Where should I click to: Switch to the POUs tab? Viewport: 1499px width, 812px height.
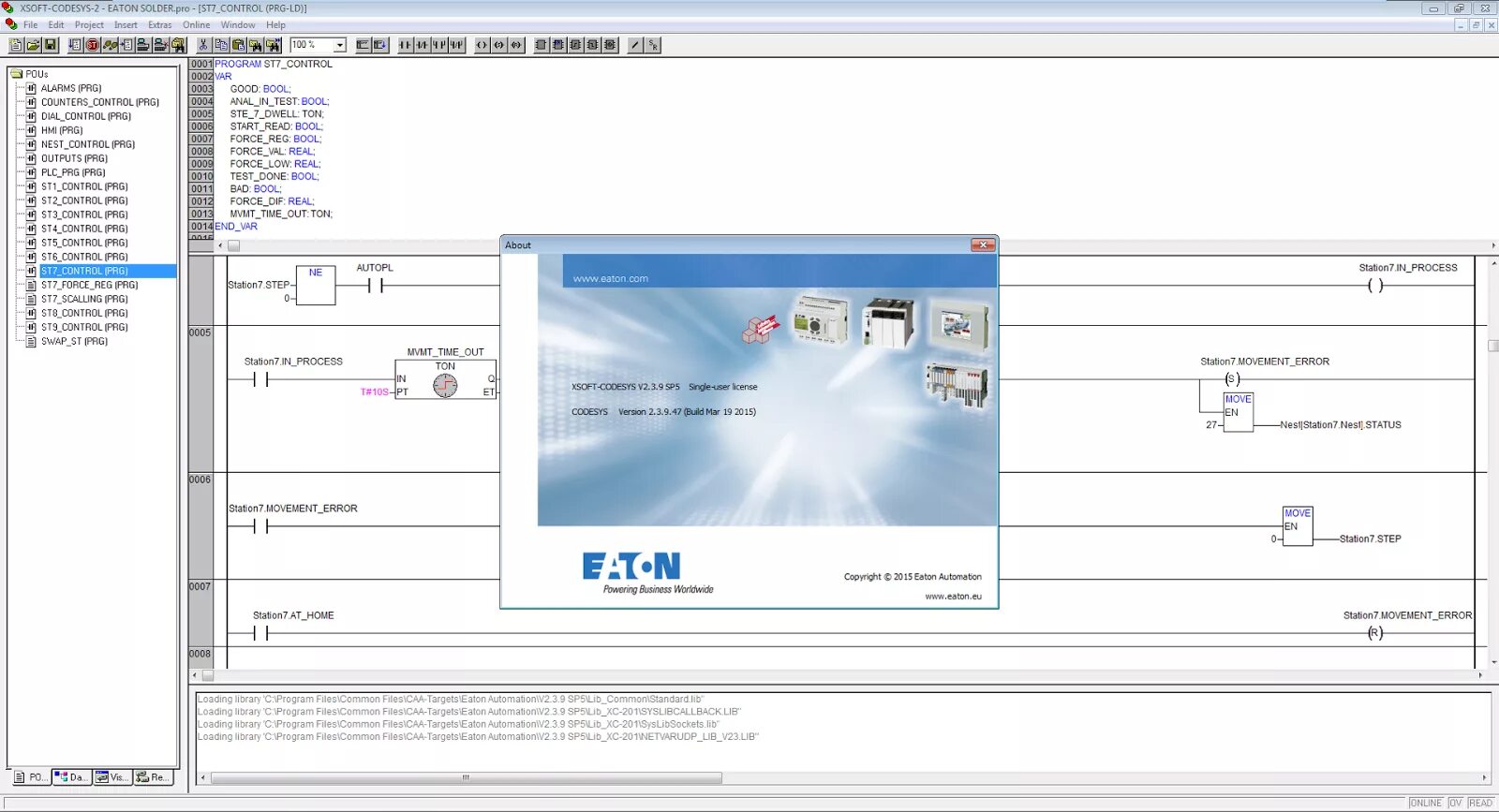tap(31, 777)
